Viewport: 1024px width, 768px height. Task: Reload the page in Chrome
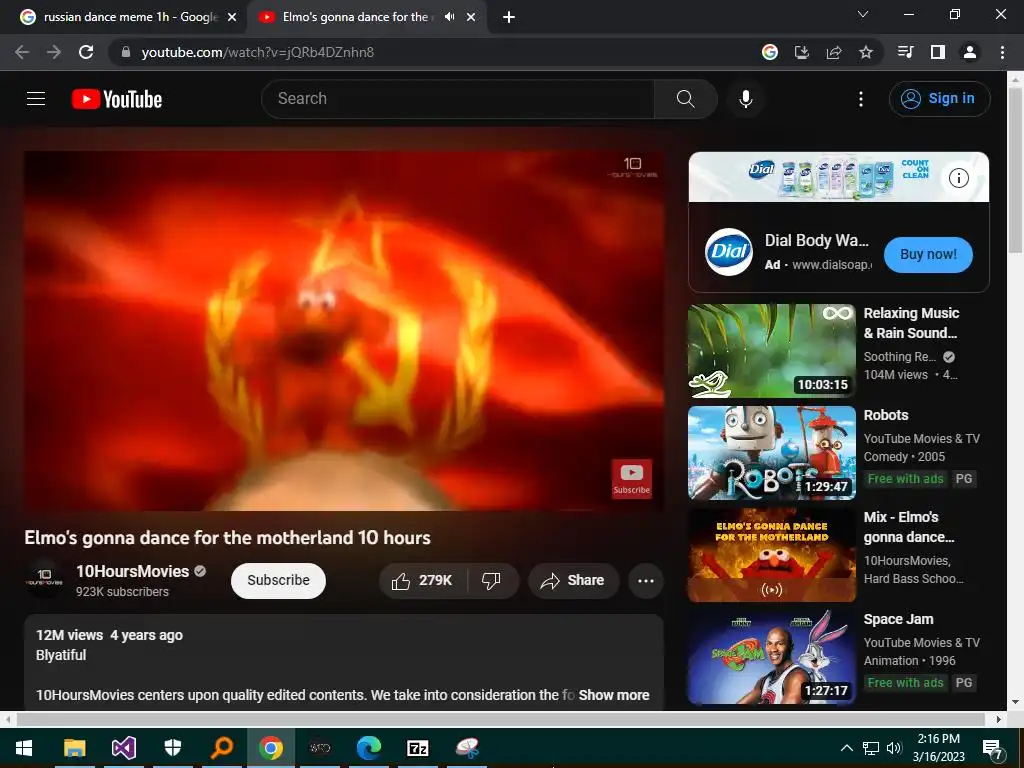(86, 52)
